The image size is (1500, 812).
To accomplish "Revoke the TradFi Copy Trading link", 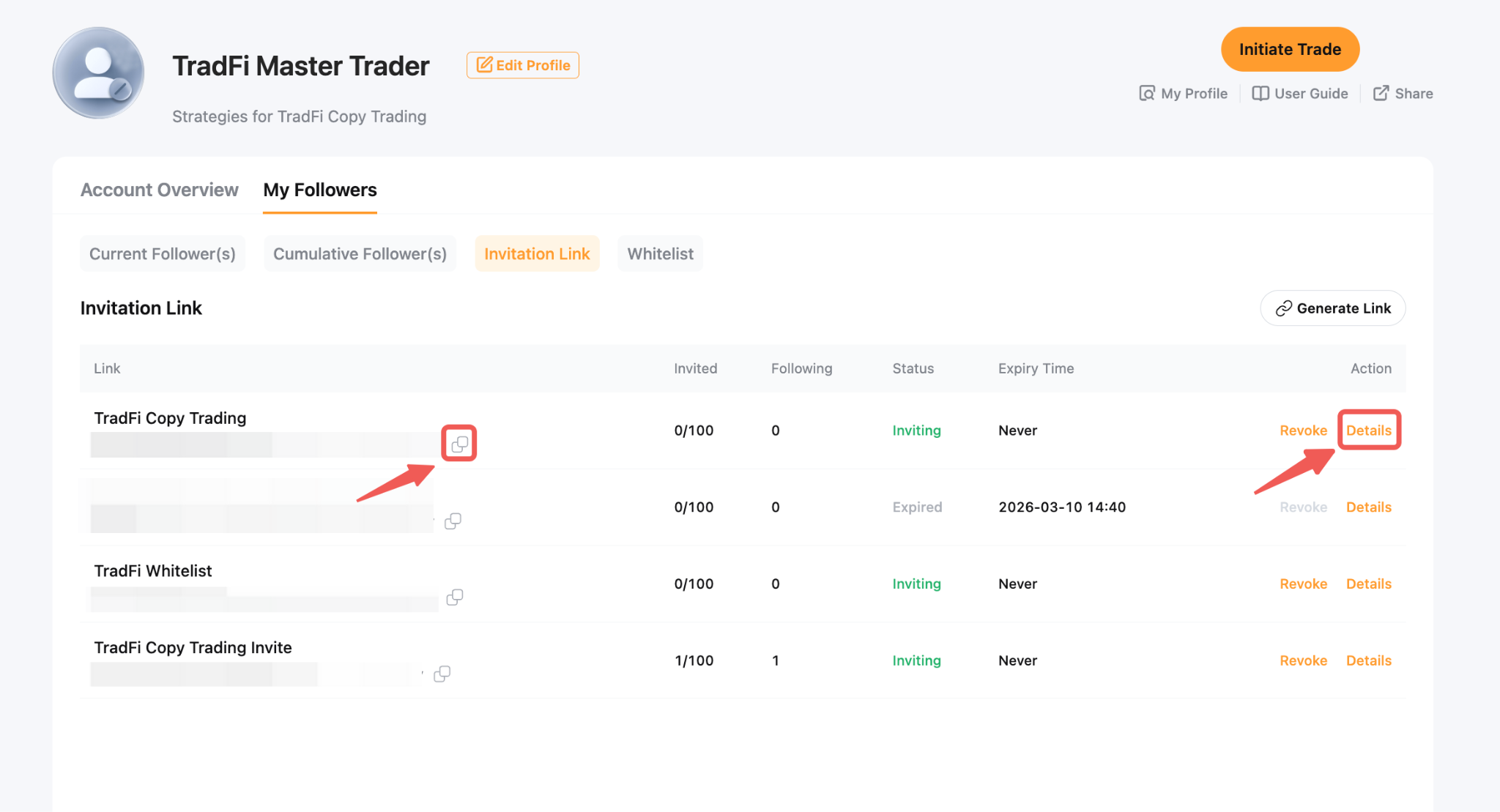I will coord(1303,431).
